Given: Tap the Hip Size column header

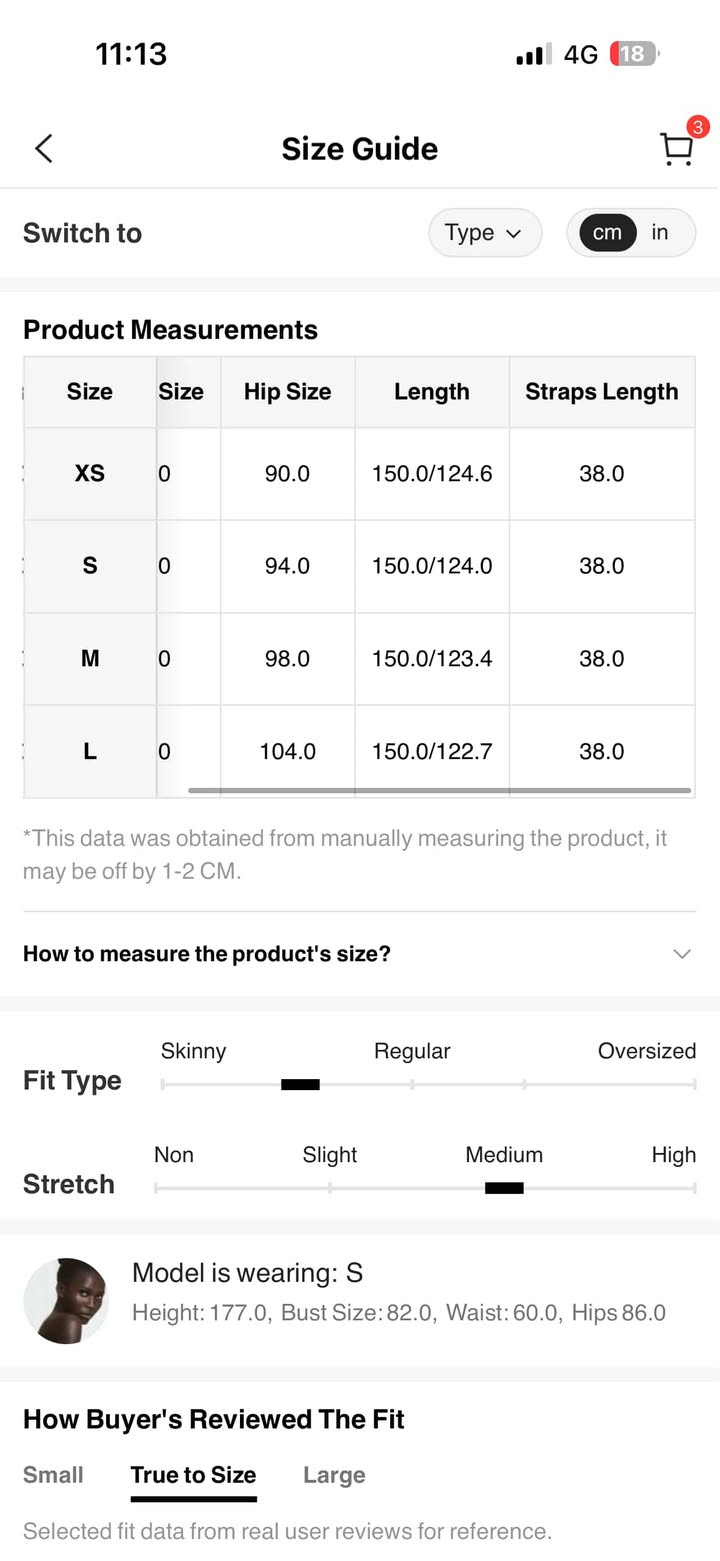Looking at the screenshot, I should pyautogui.click(x=287, y=392).
